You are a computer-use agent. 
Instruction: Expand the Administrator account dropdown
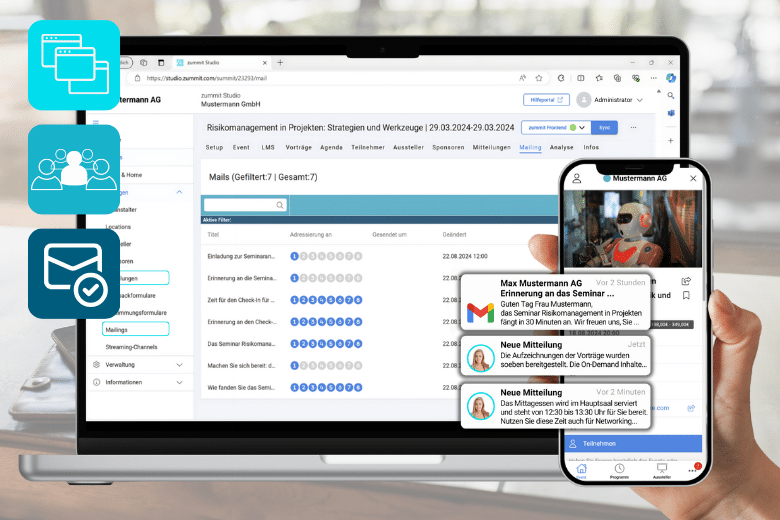pos(639,100)
